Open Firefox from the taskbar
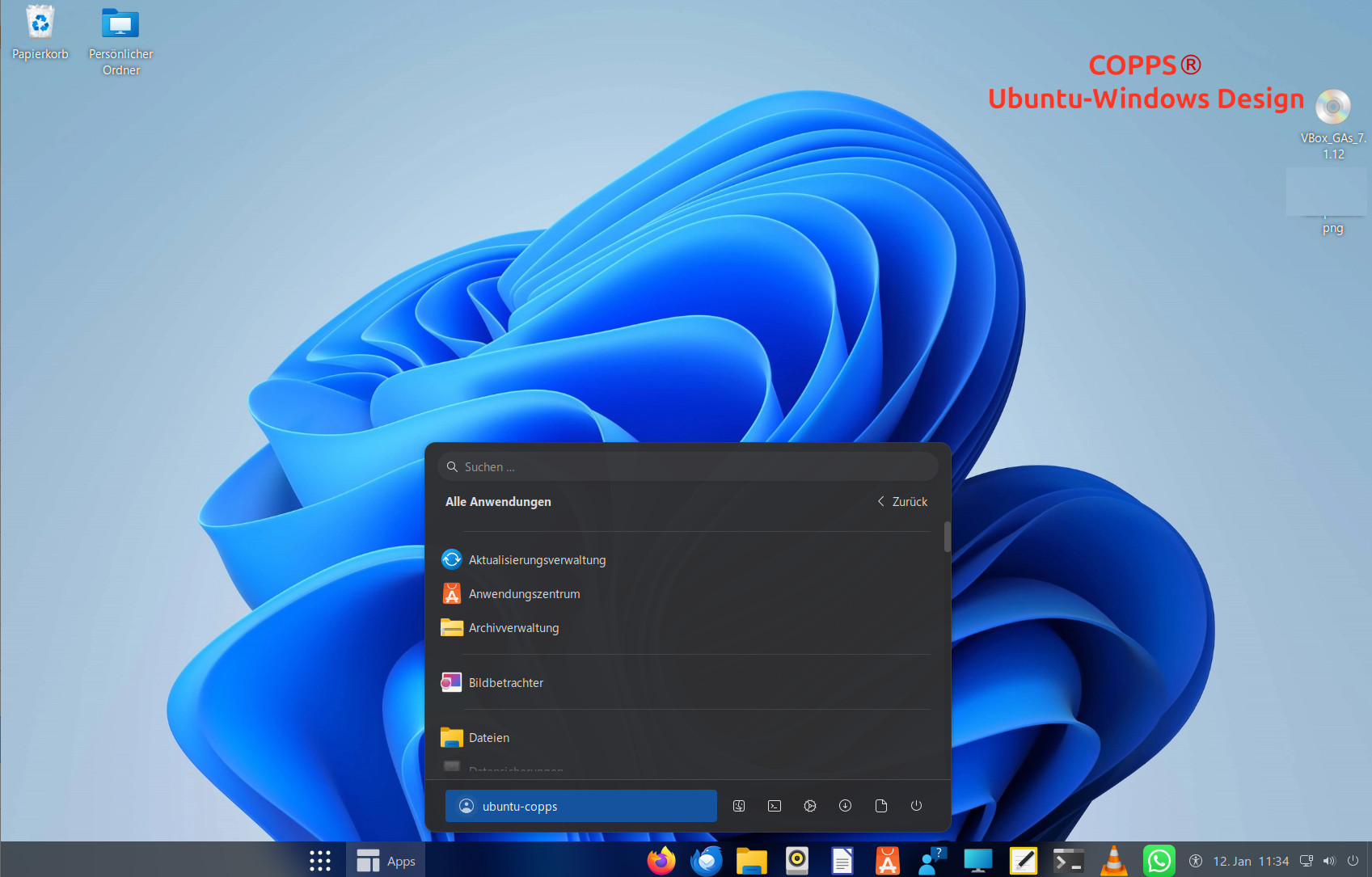Image resolution: width=1372 pixels, height=877 pixels. click(661, 861)
